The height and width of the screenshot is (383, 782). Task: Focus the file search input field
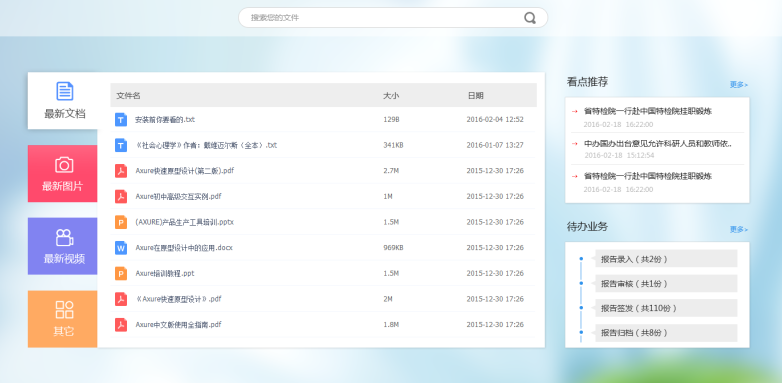point(393,17)
